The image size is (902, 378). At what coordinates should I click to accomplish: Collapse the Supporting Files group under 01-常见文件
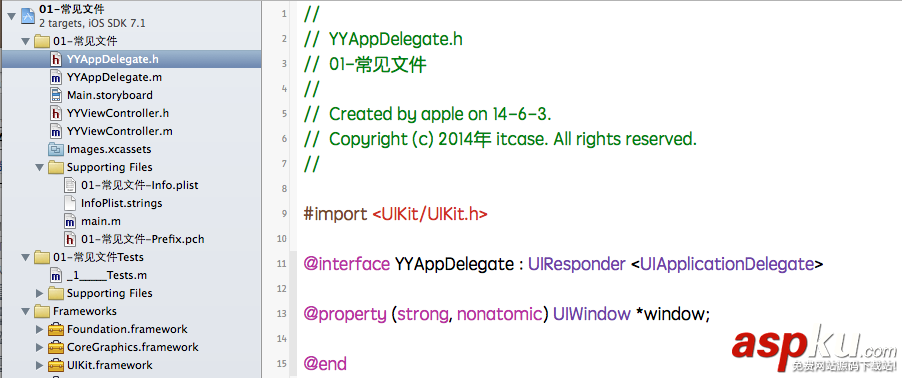(x=39, y=167)
